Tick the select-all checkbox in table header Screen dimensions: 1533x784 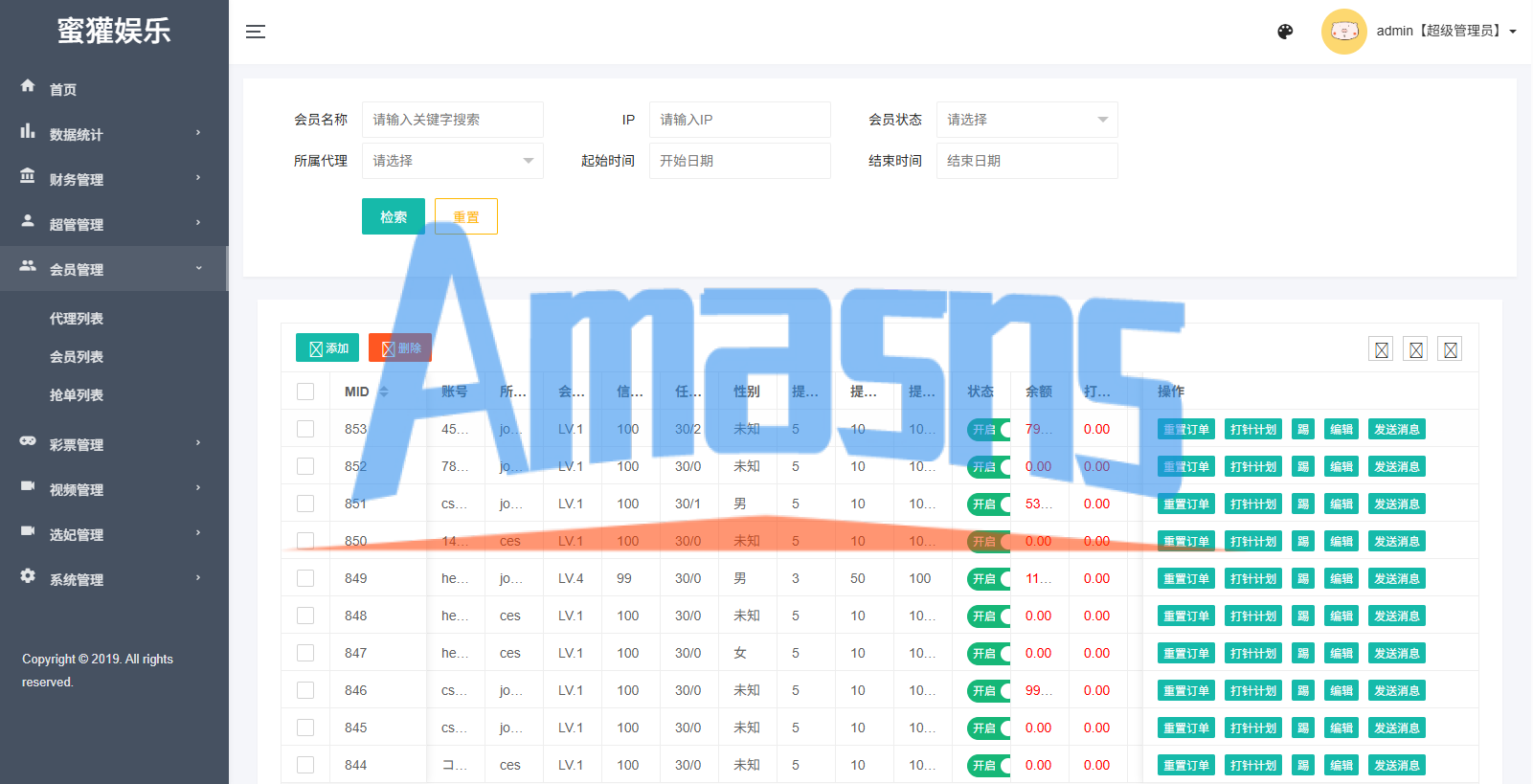point(305,392)
